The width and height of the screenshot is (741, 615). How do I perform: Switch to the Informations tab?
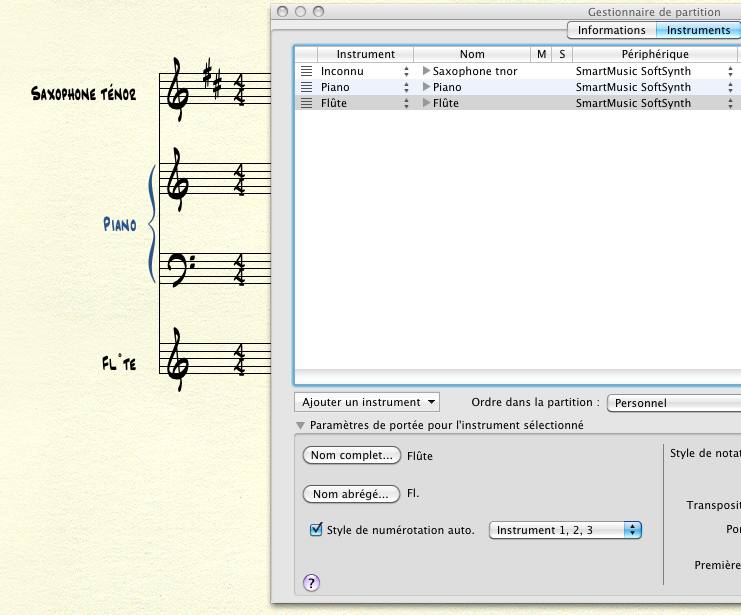(x=611, y=30)
